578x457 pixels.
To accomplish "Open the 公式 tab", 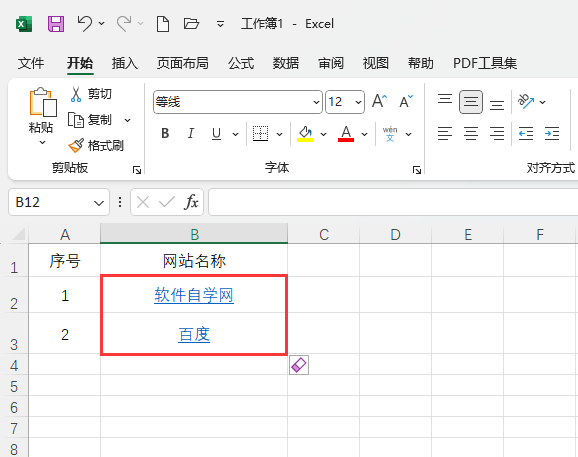I will (241, 63).
